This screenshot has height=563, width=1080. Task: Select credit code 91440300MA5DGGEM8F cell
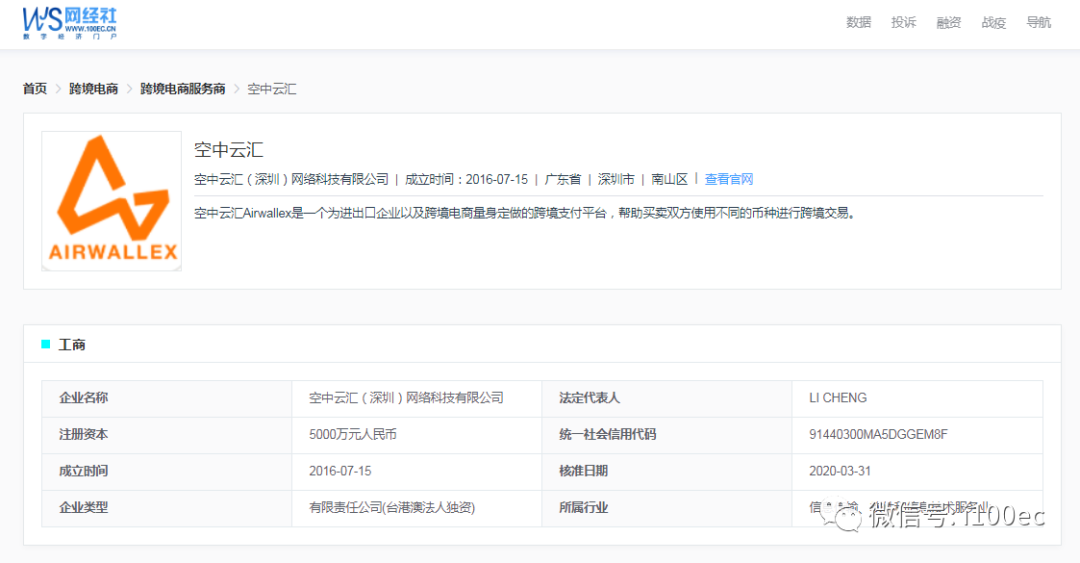tap(877, 434)
